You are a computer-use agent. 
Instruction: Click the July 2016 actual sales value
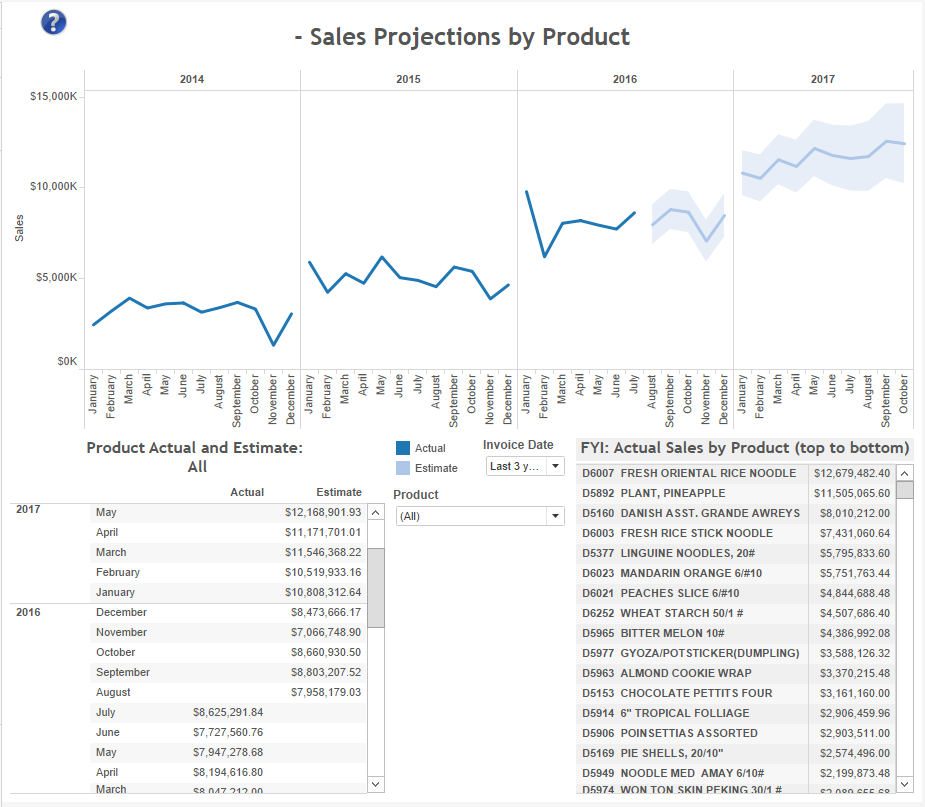(228, 712)
